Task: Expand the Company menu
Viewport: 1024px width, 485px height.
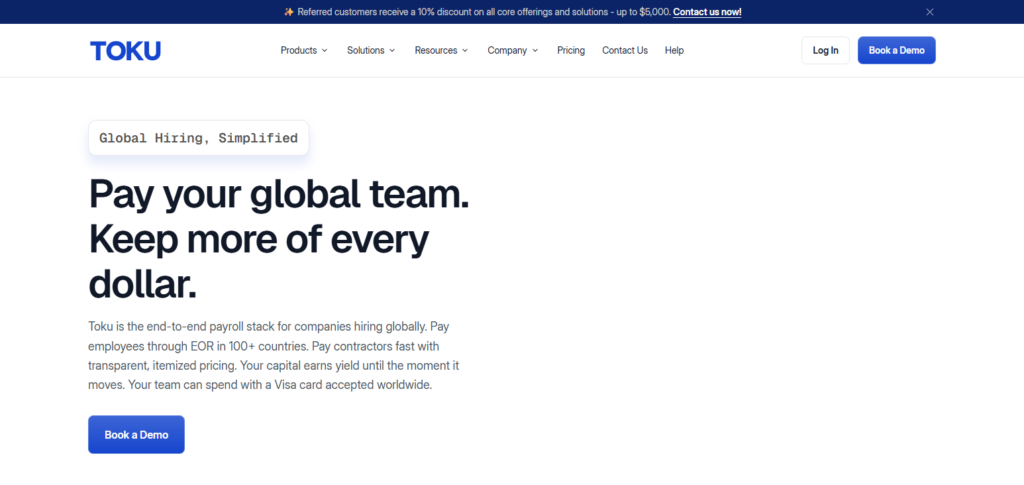Action: click(x=513, y=50)
